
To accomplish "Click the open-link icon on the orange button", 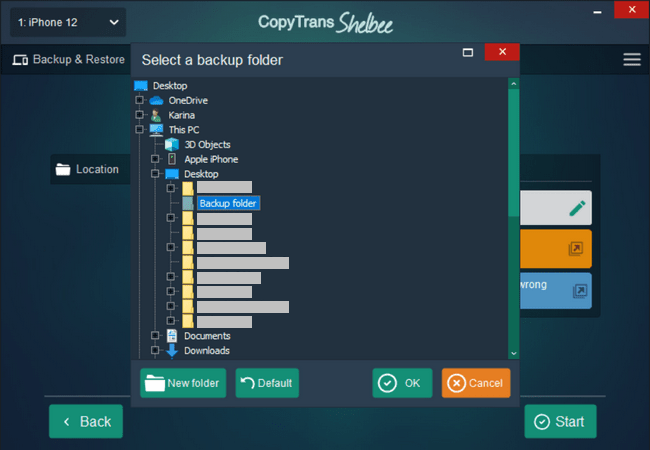I will click(575, 249).
